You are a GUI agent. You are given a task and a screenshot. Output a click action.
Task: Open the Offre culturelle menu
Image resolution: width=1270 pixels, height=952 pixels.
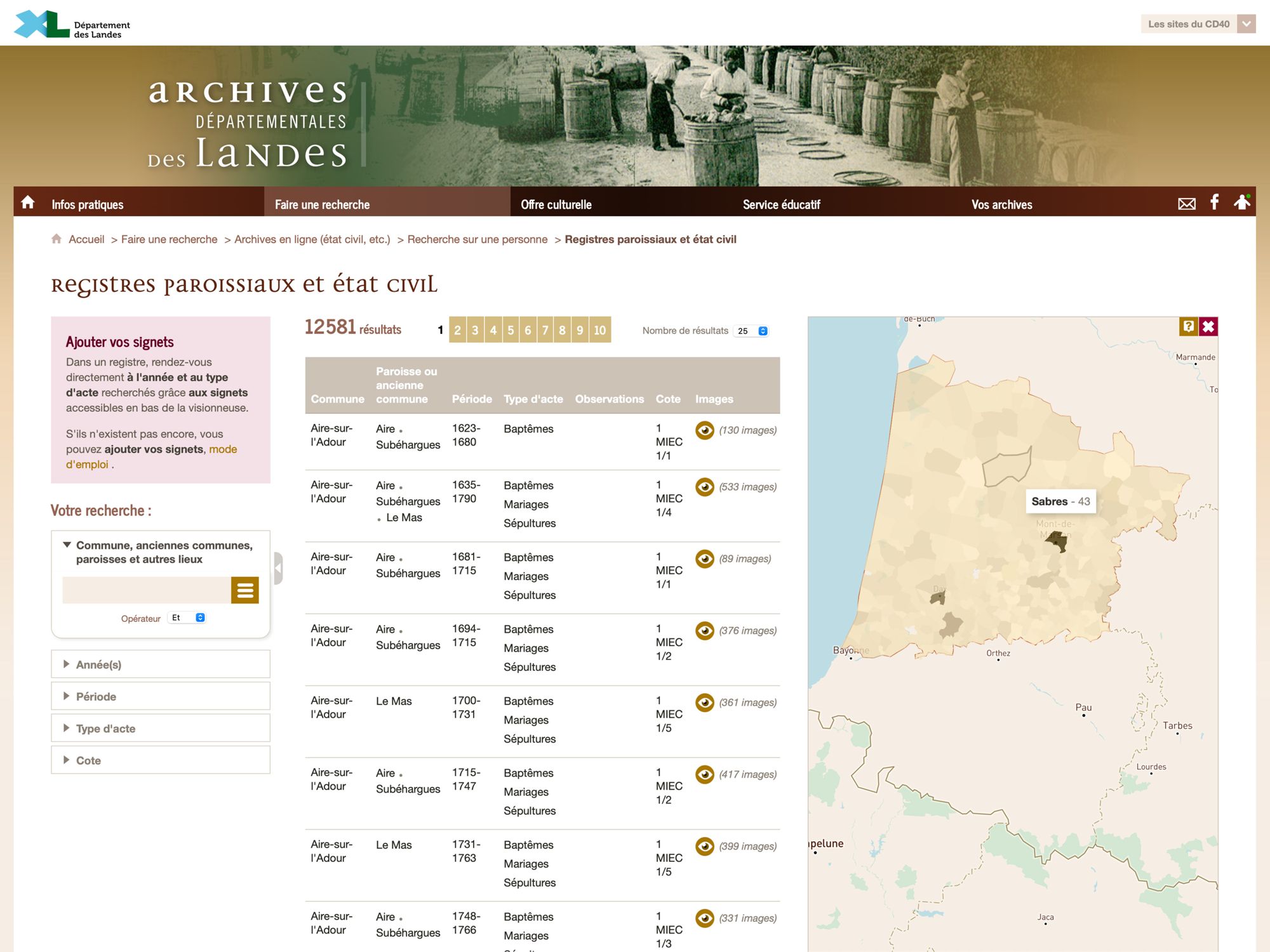click(x=556, y=204)
